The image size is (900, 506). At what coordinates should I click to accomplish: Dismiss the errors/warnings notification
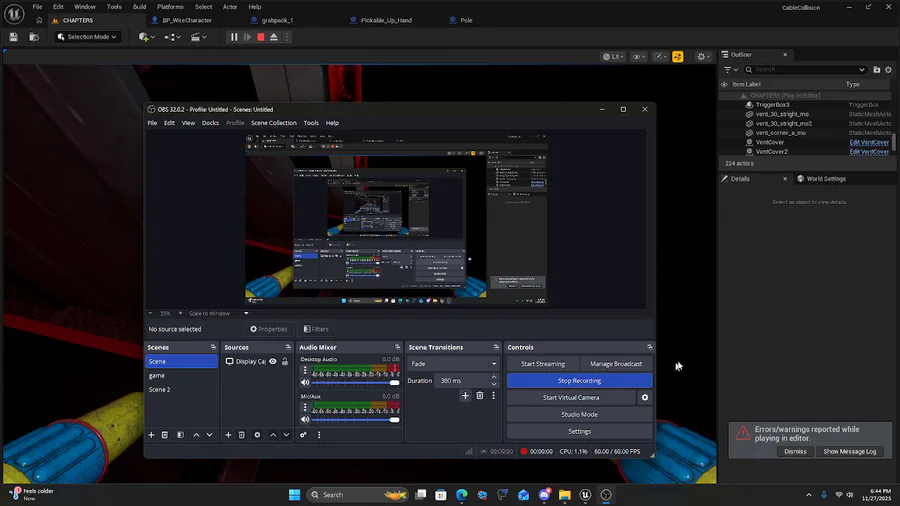click(x=795, y=451)
